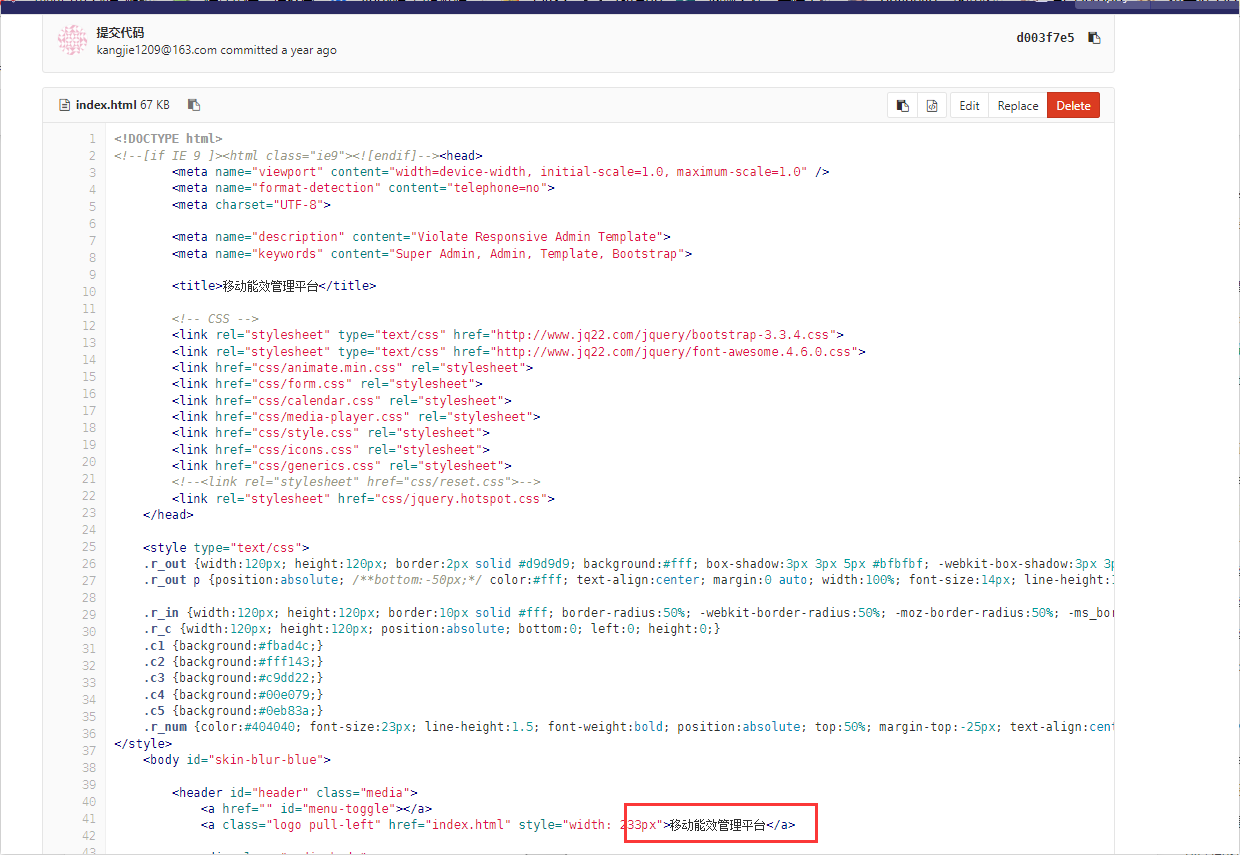Click line number 41 anchor
The height and width of the screenshot is (855, 1240).
tap(90, 818)
